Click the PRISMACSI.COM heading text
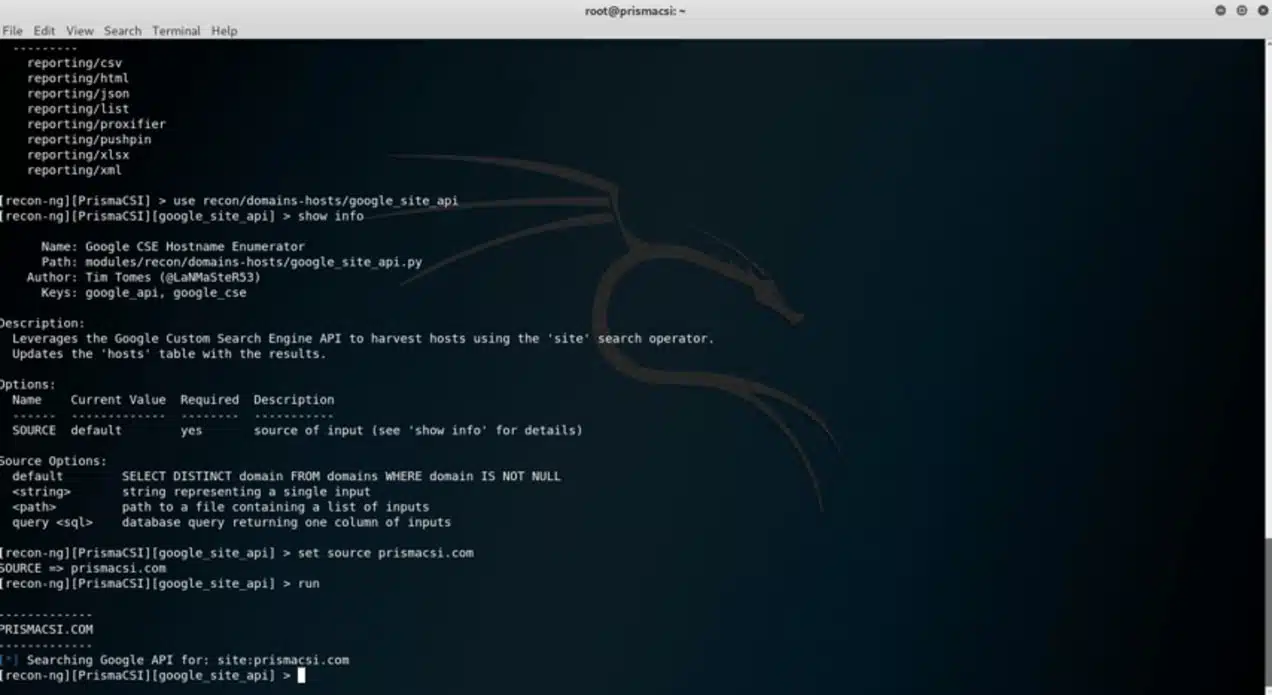 47,628
